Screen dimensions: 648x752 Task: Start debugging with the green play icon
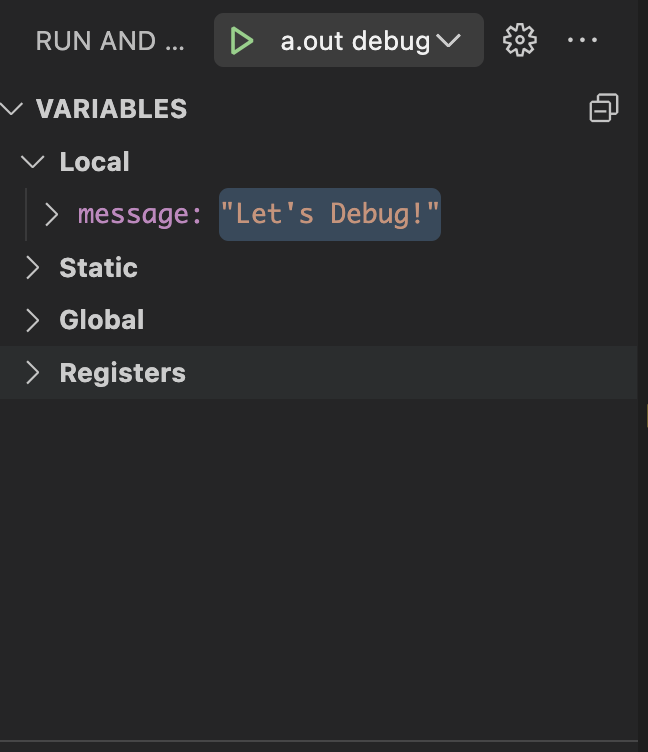click(x=242, y=41)
